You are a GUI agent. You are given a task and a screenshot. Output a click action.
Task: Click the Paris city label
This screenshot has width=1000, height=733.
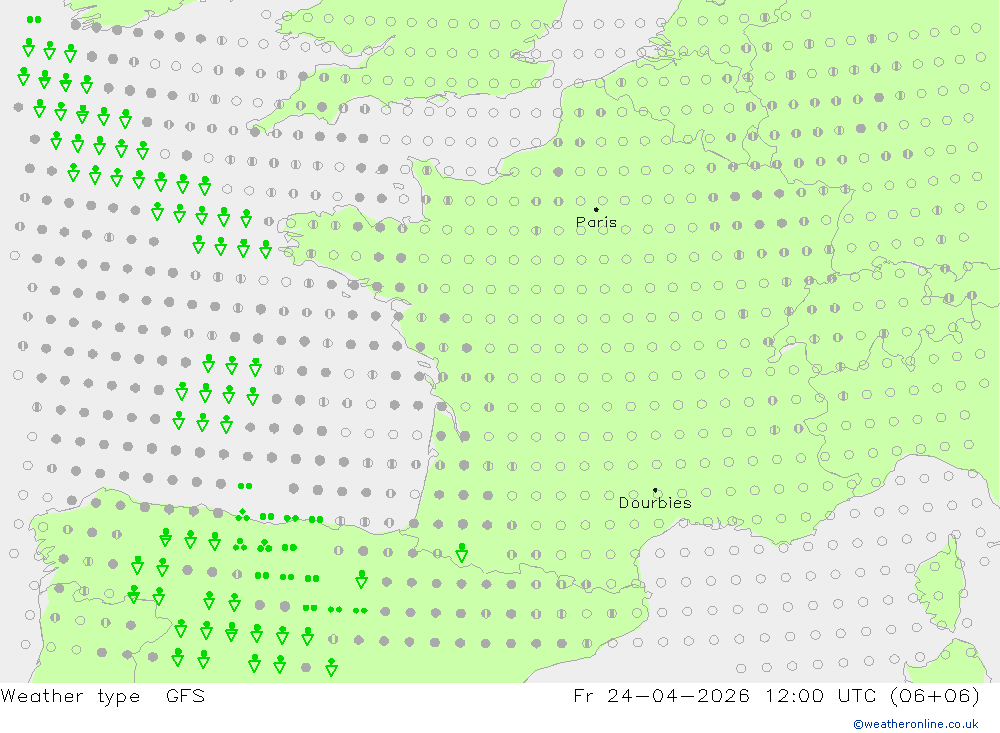596,222
